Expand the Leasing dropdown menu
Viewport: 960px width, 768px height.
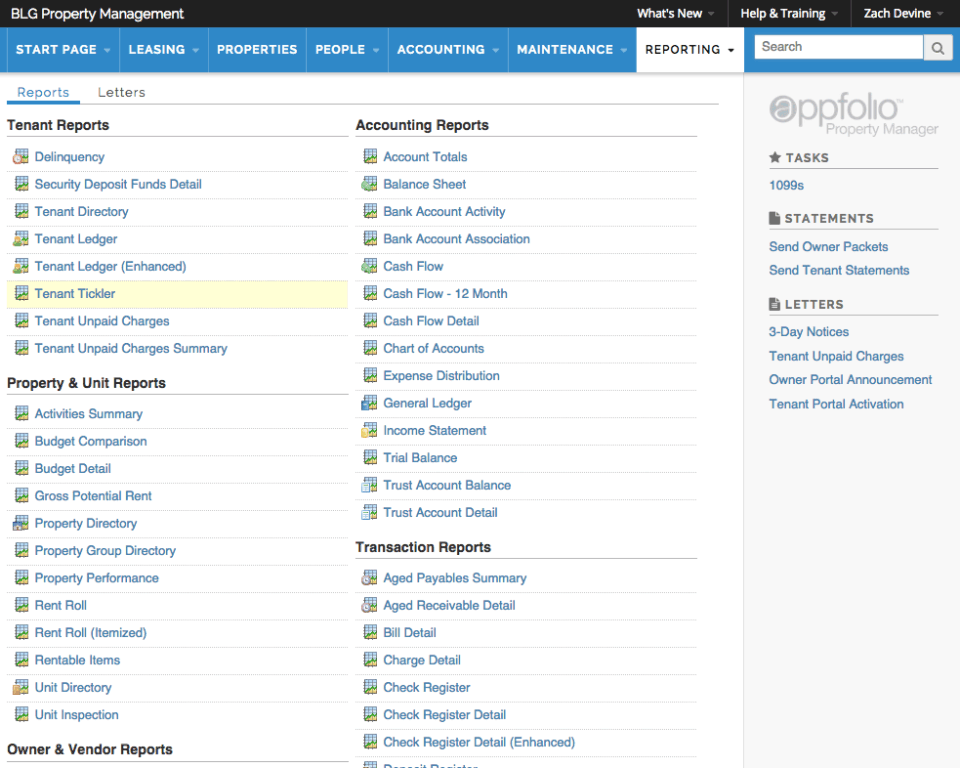click(162, 49)
